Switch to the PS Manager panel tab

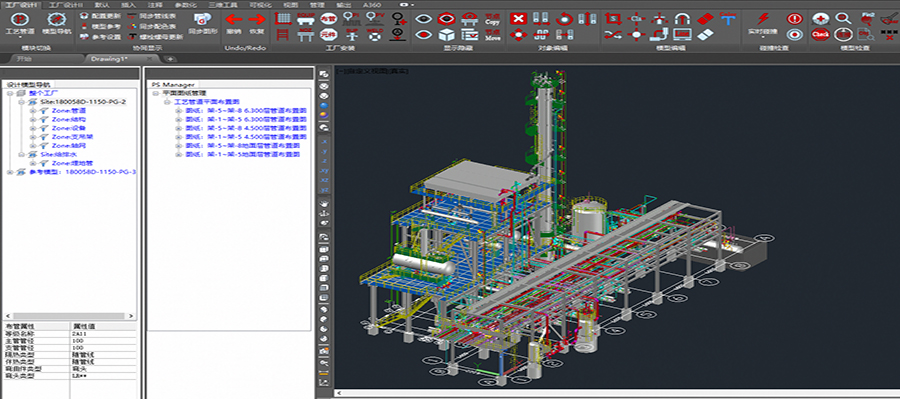173,84
